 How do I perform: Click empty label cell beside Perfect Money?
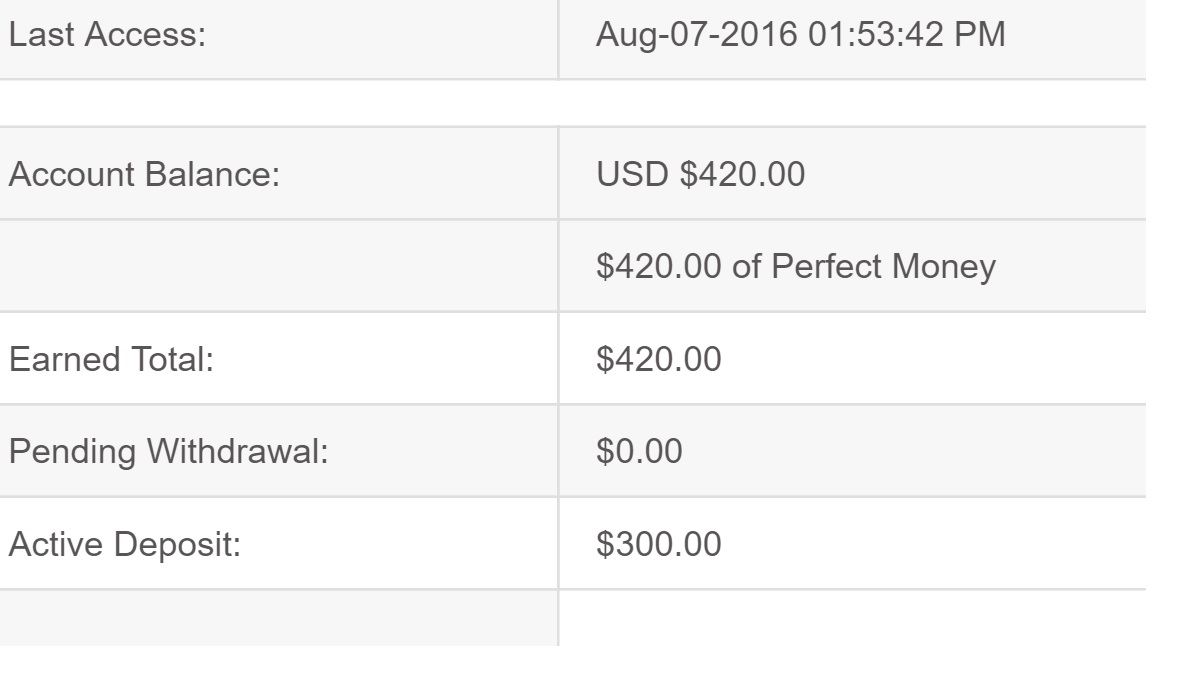point(278,268)
